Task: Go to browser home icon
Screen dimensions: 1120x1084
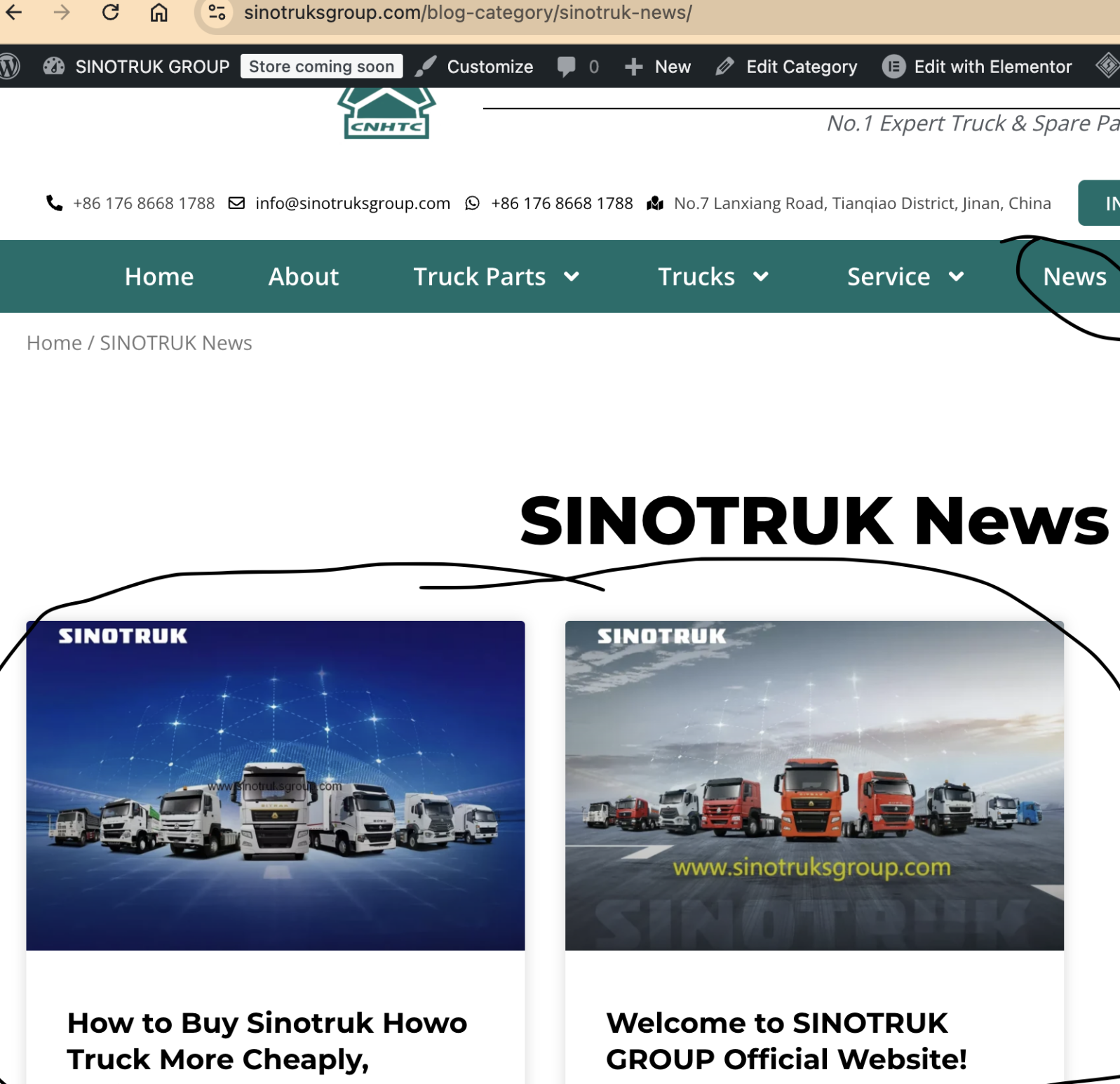Action: [159, 12]
